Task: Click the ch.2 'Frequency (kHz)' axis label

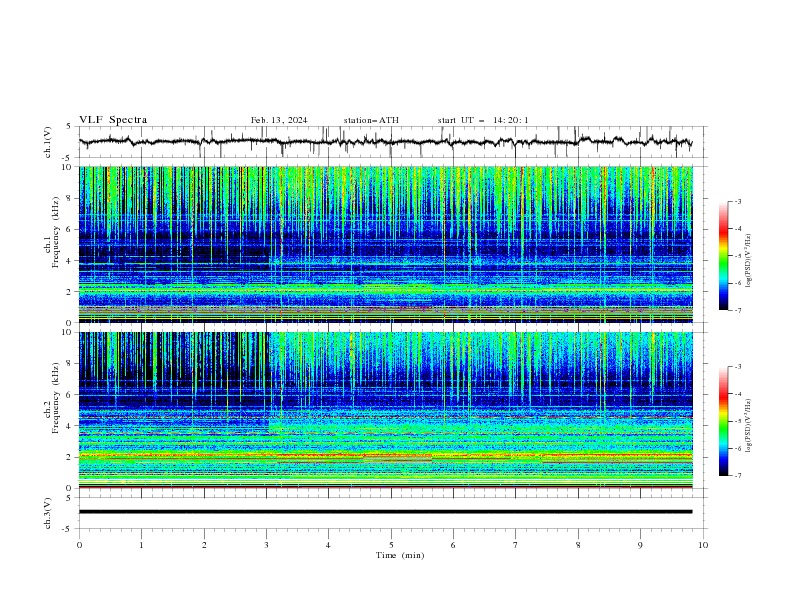Action: 56,398
